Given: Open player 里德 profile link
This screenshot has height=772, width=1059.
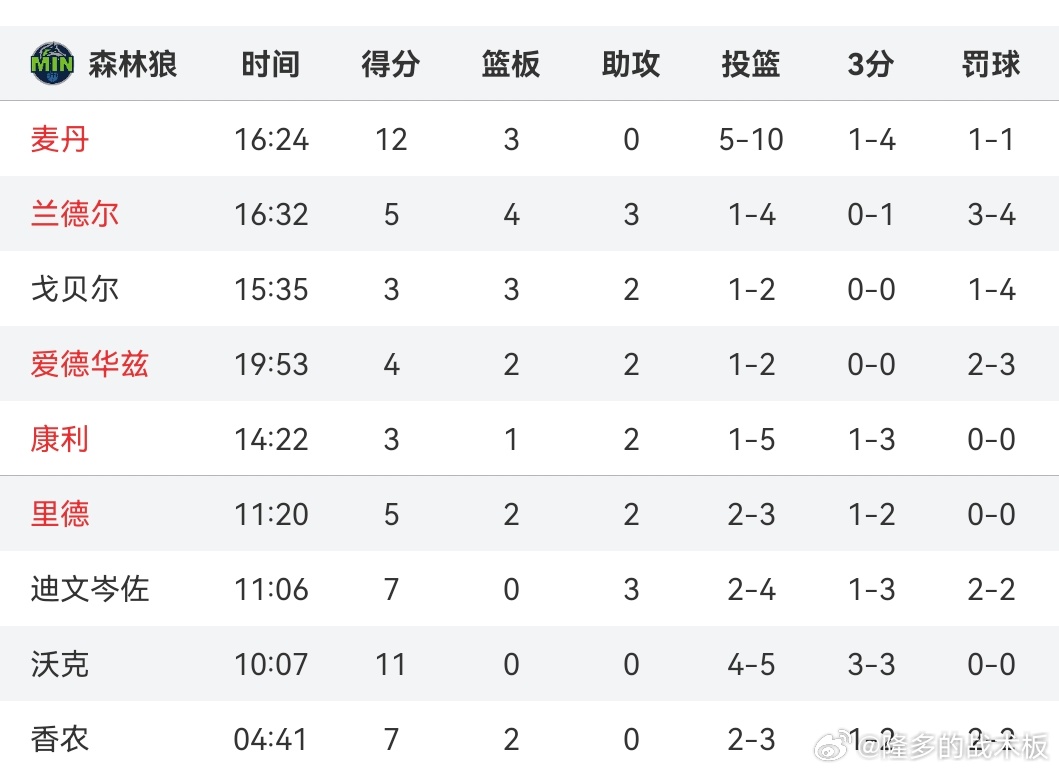Looking at the screenshot, I should (59, 514).
